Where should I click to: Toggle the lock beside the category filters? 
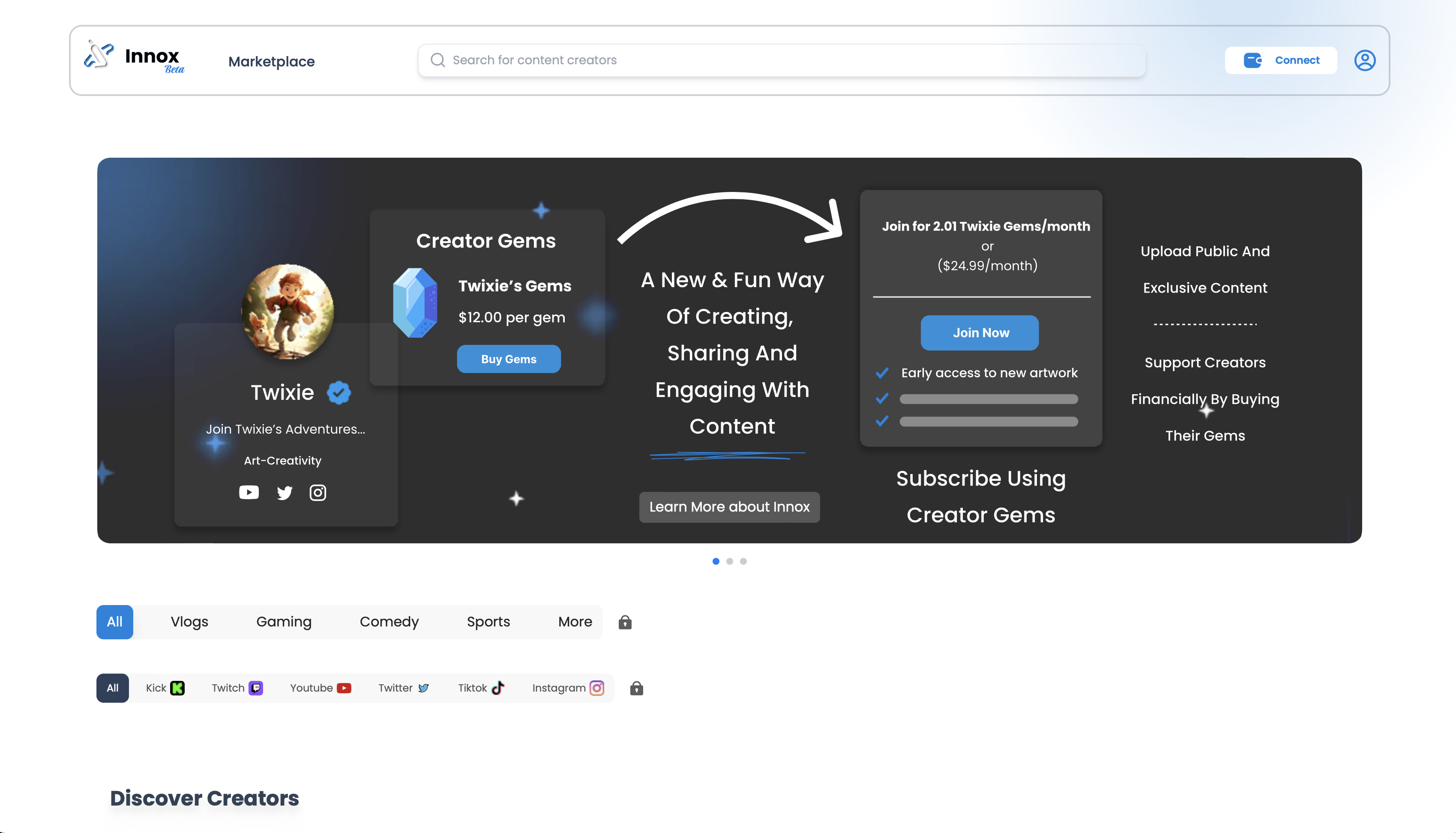pyautogui.click(x=625, y=622)
